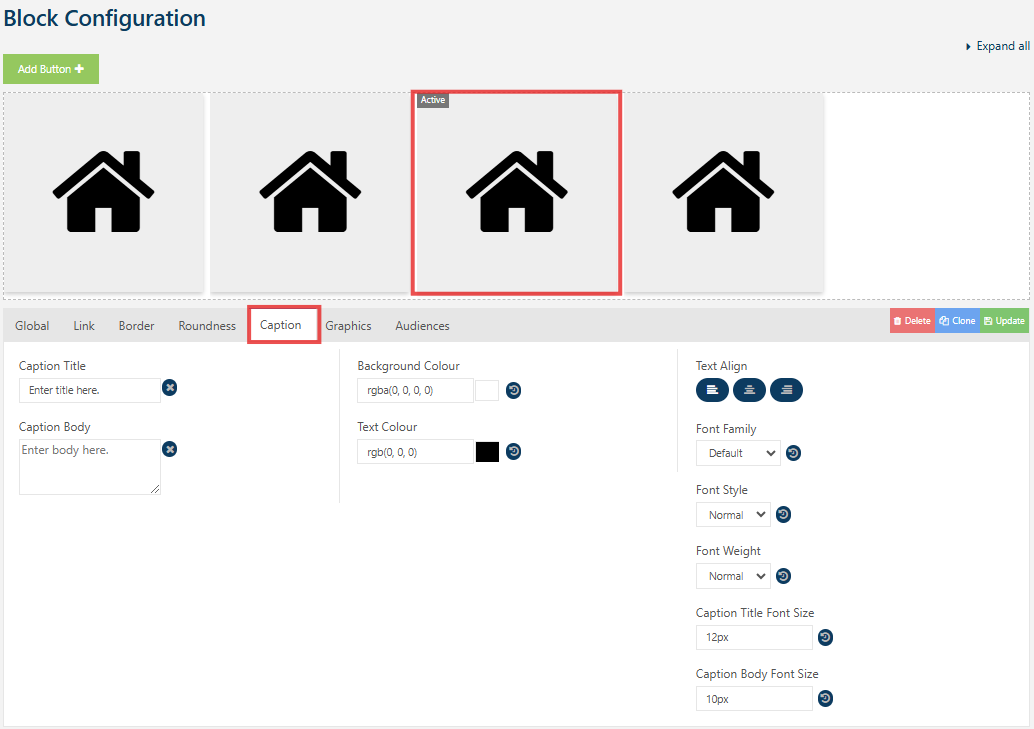Set text alignment to left

click(x=712, y=390)
